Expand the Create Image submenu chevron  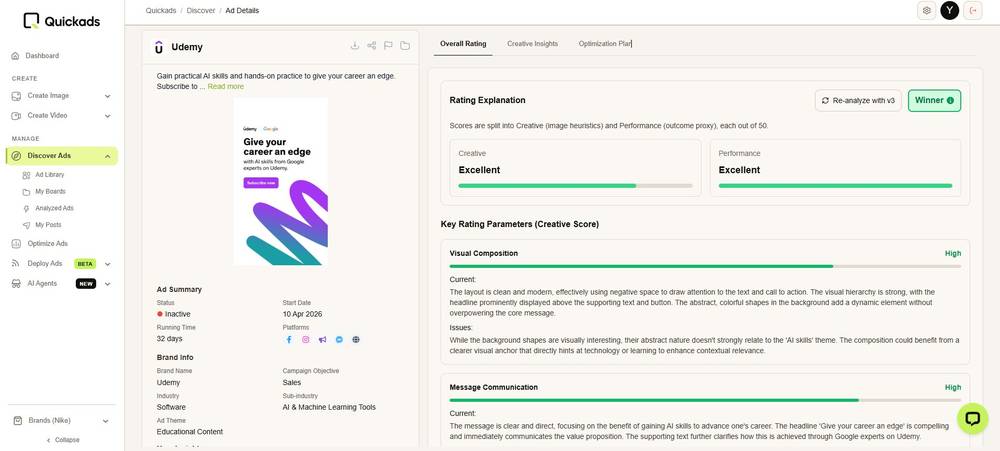point(107,96)
